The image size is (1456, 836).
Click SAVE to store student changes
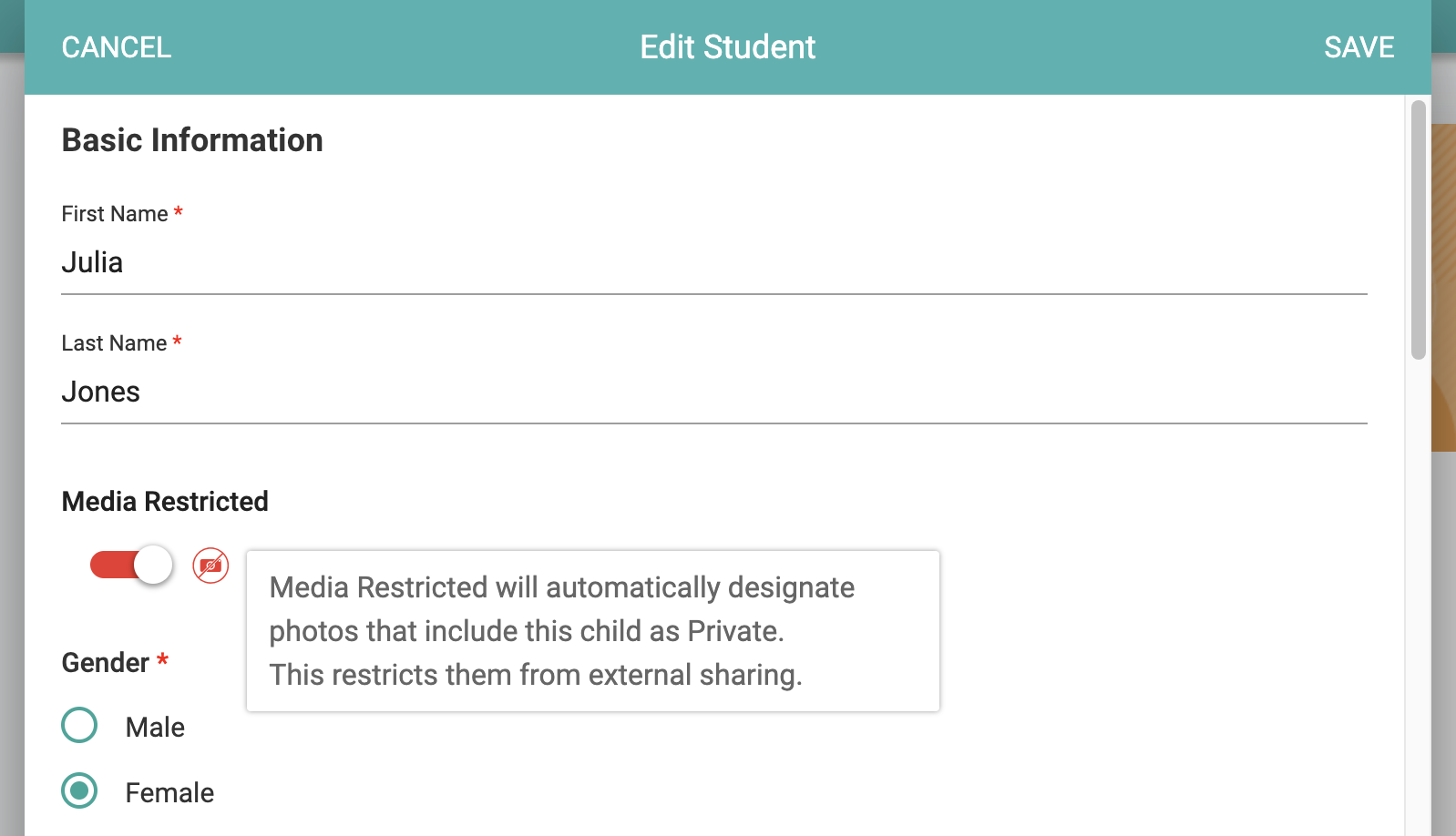click(1359, 47)
